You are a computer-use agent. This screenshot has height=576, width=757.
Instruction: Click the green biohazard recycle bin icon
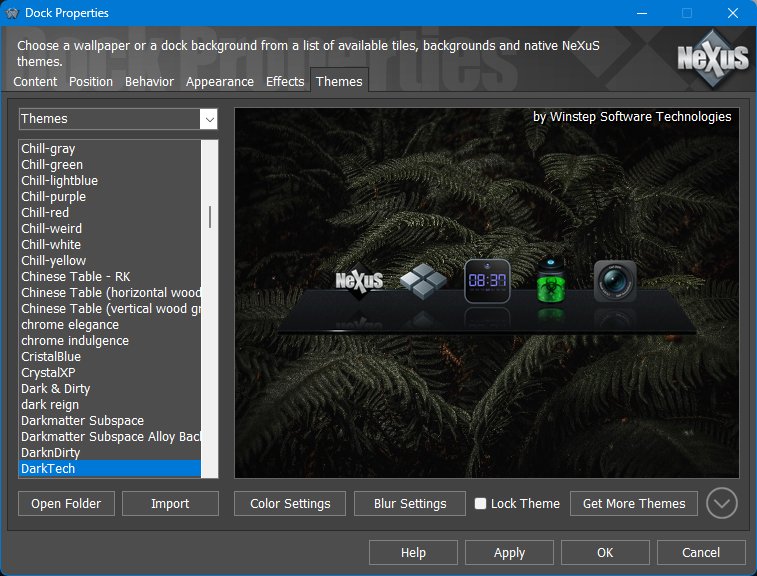pyautogui.click(x=551, y=281)
